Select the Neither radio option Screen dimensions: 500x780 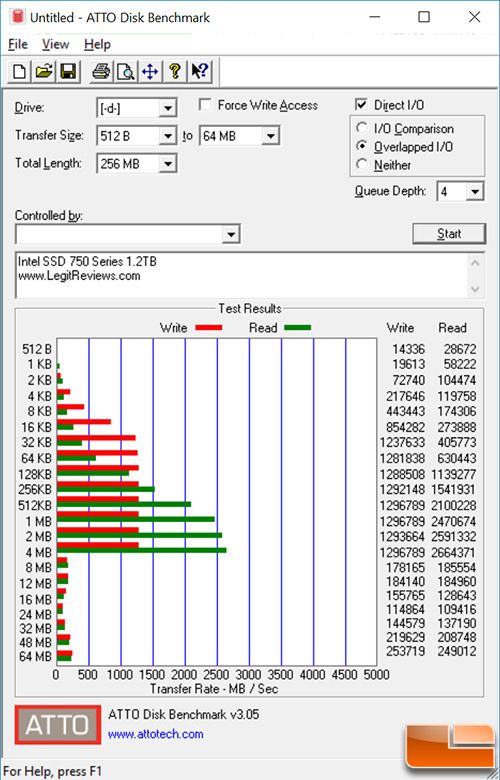click(x=362, y=164)
